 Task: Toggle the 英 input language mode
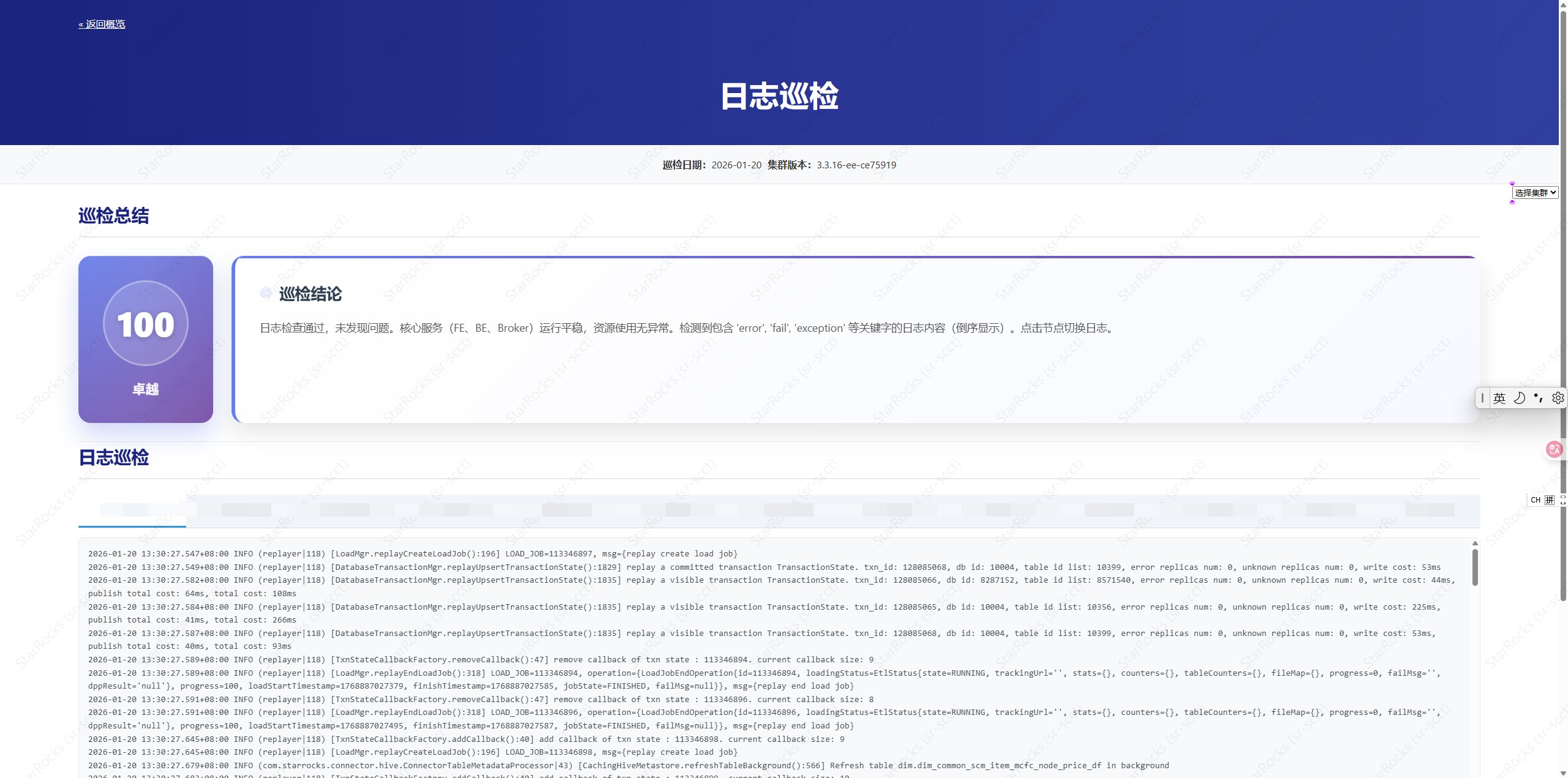(1499, 398)
